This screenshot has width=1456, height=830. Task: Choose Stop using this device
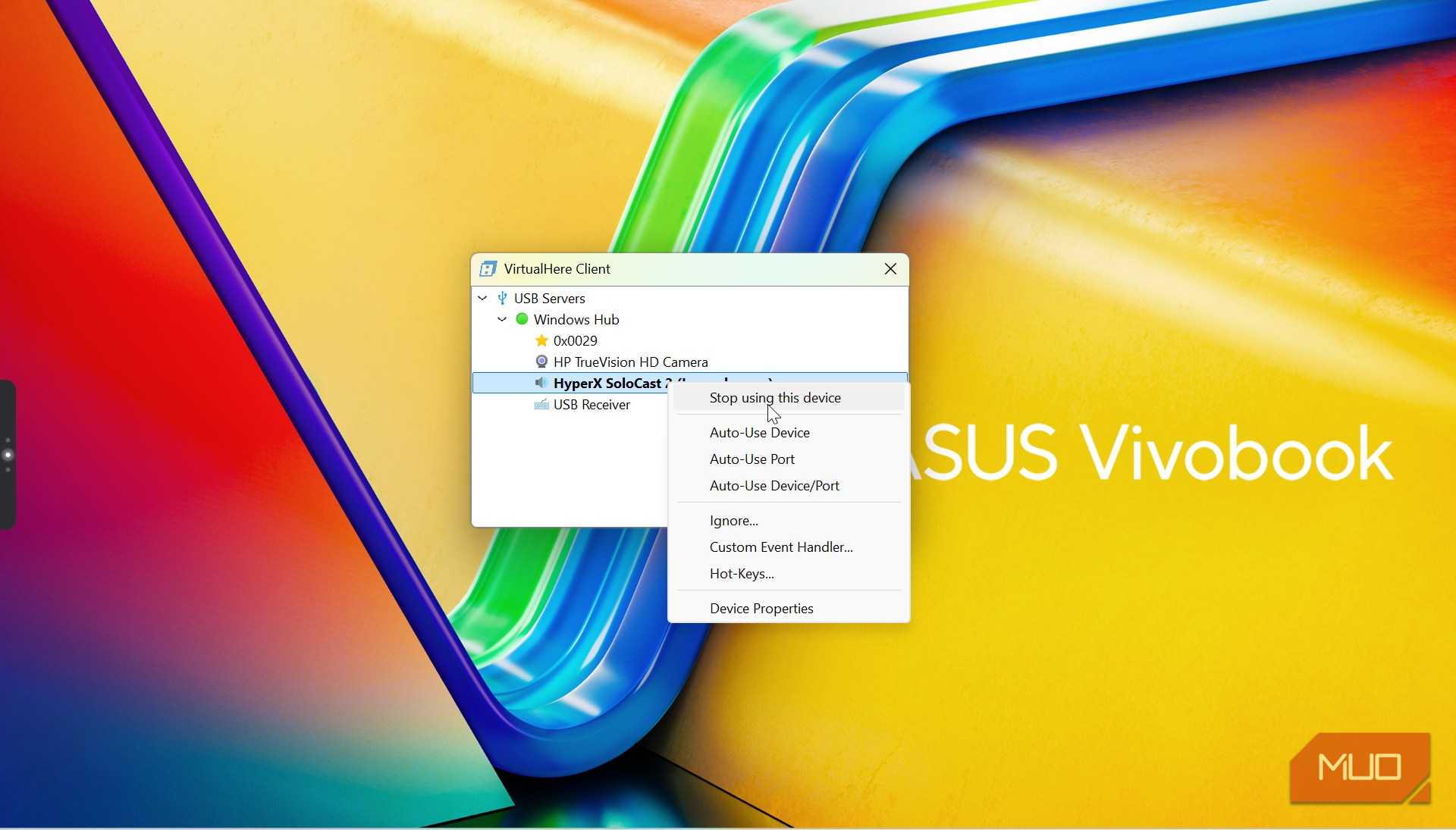[789, 398]
